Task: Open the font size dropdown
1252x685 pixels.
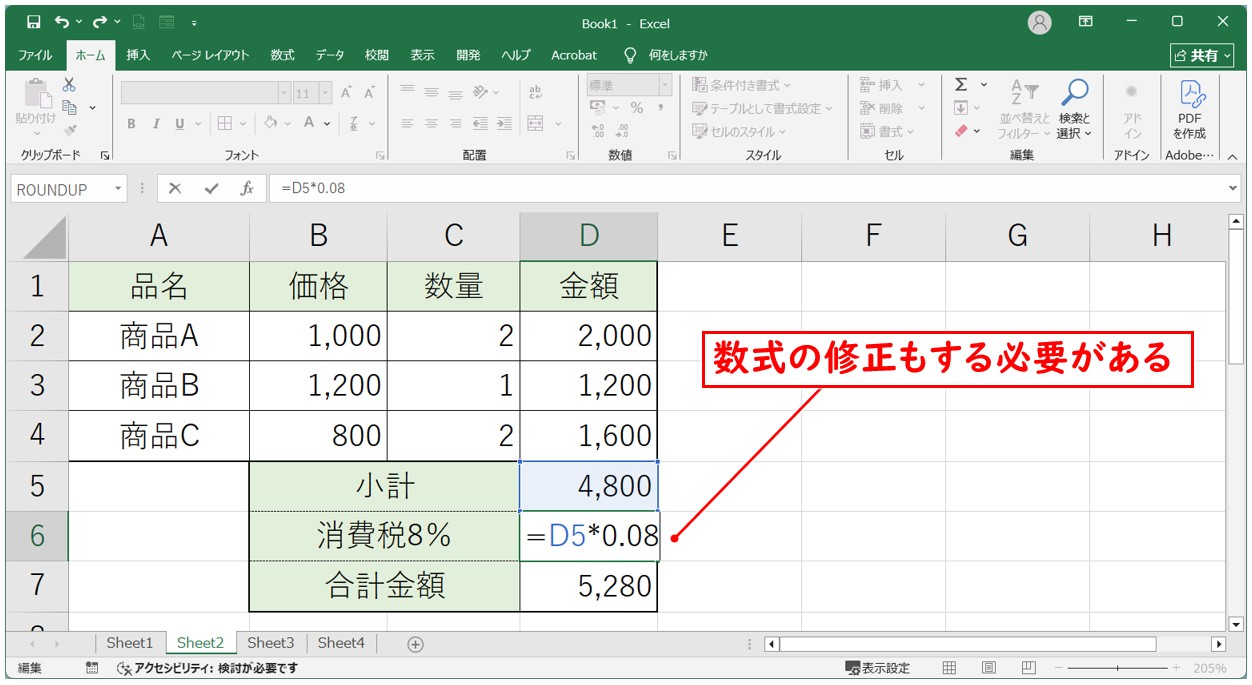Action: pos(327,93)
